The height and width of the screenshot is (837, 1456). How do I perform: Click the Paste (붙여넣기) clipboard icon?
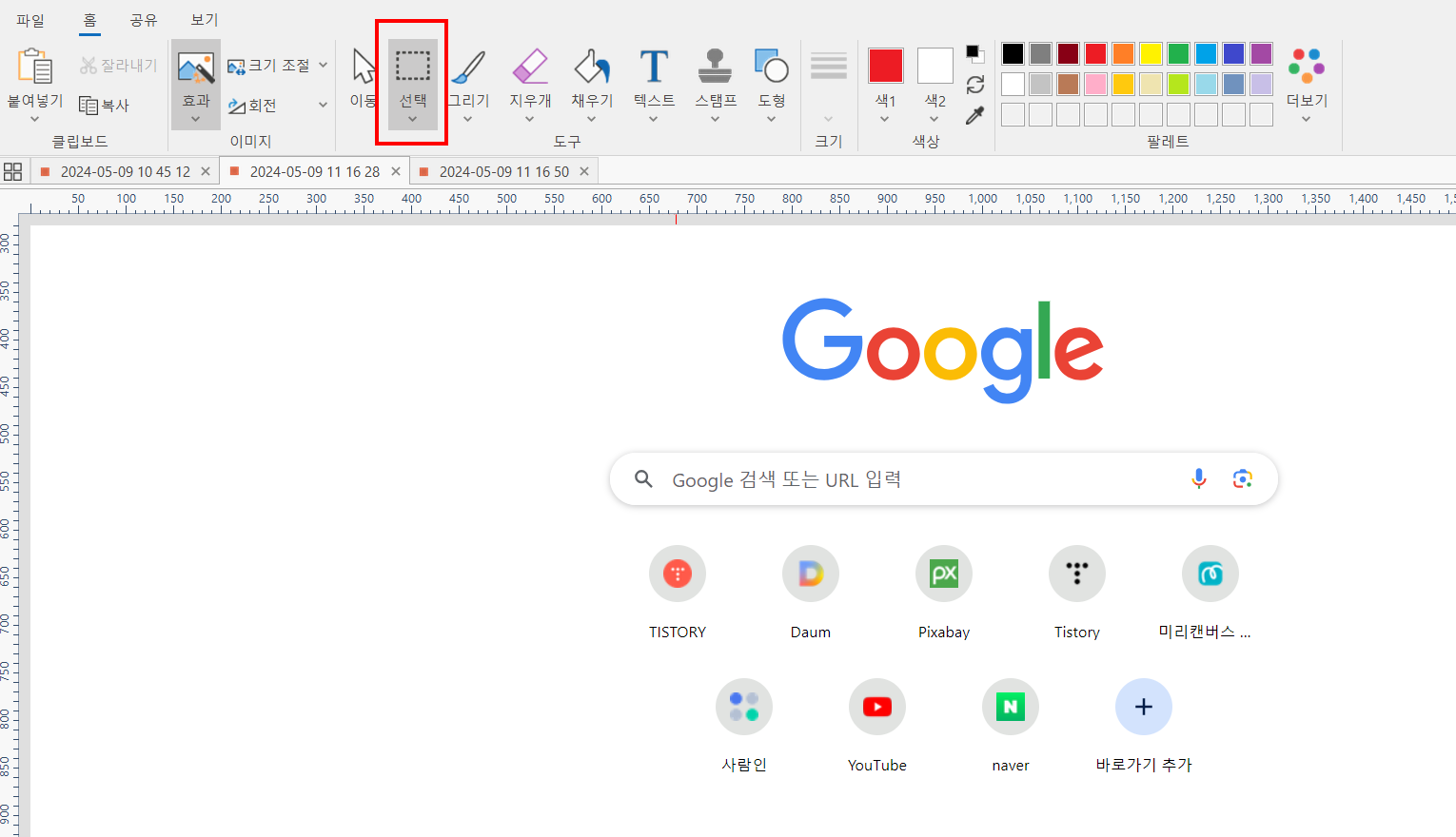tap(34, 66)
